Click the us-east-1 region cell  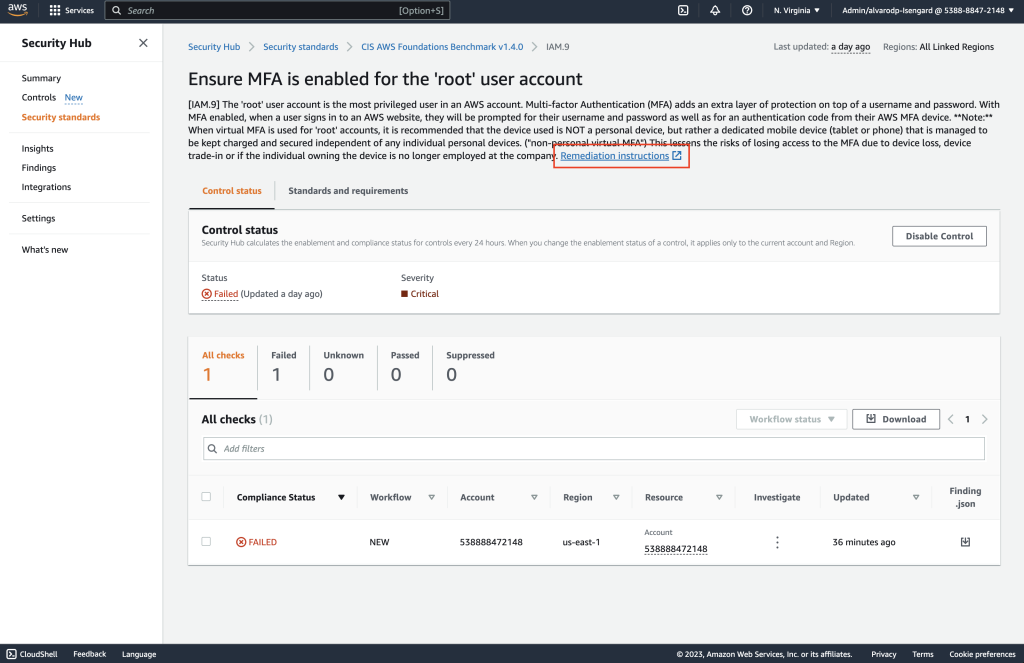[581, 542]
